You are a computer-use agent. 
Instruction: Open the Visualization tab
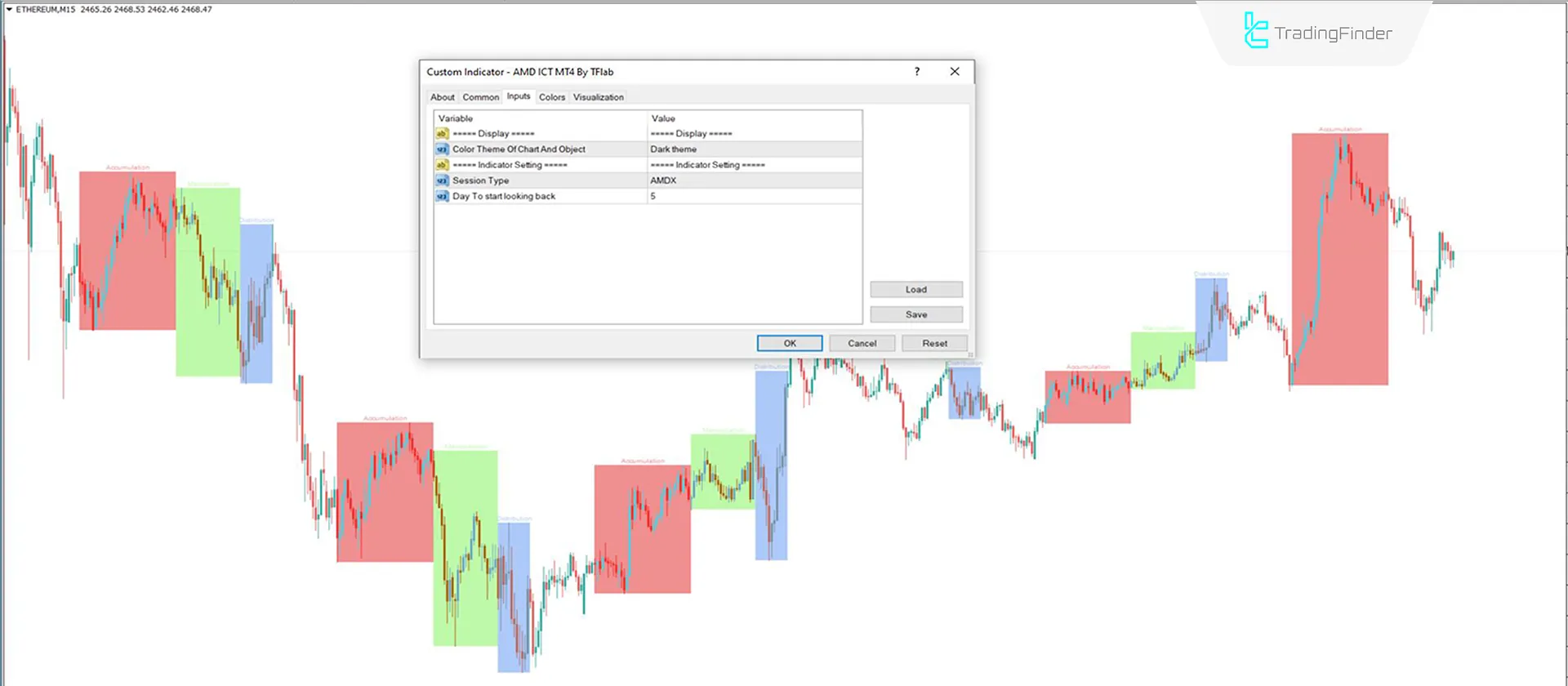pos(598,97)
